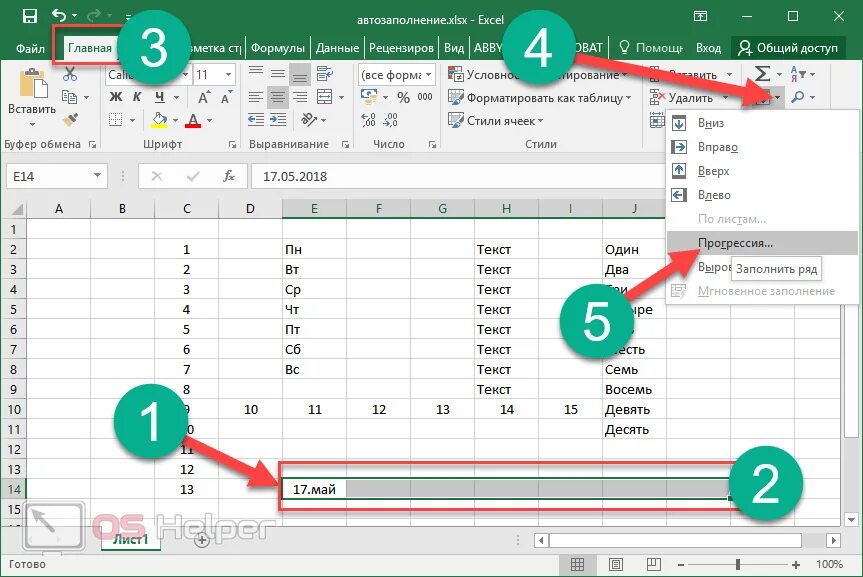Viewport: 863px width, 577px height.
Task: Toggle bold formatting Ж
Action: [116, 97]
